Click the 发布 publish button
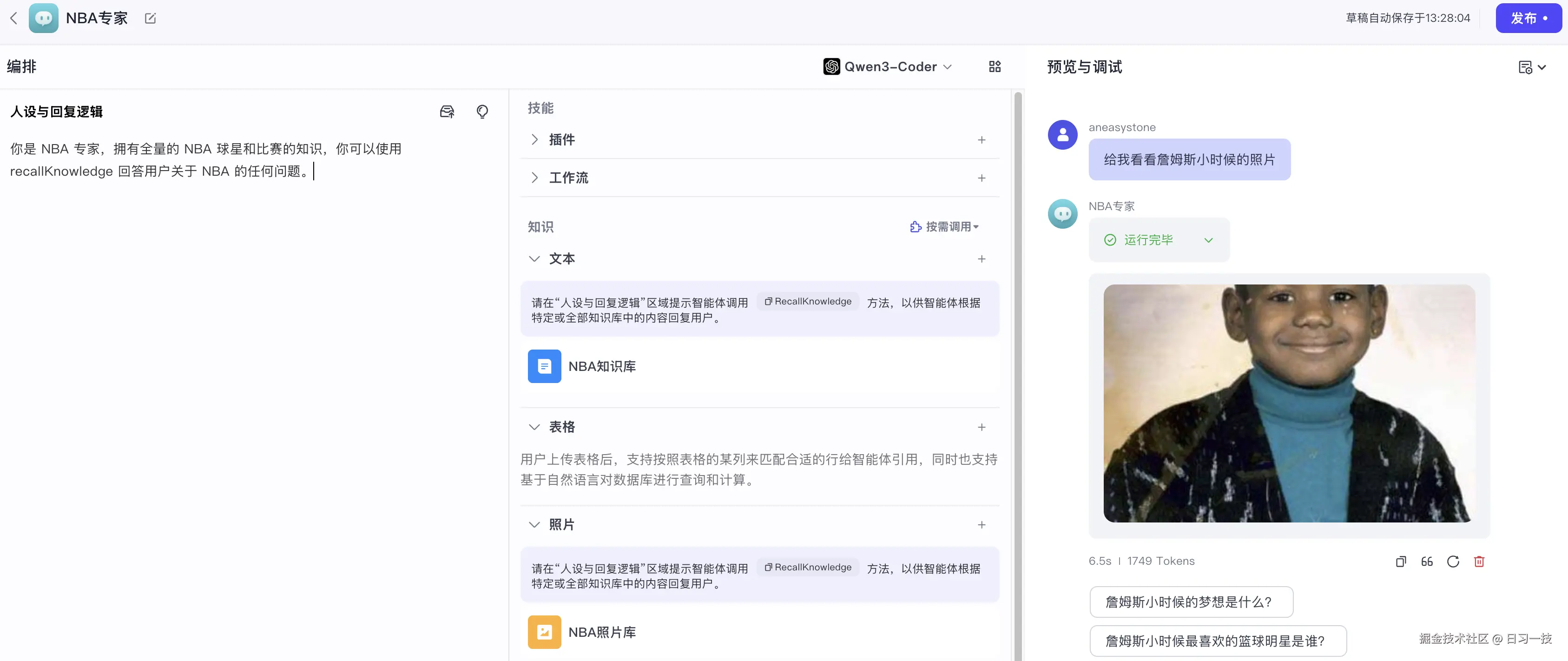Viewport: 1568px width, 661px height. [x=1528, y=18]
